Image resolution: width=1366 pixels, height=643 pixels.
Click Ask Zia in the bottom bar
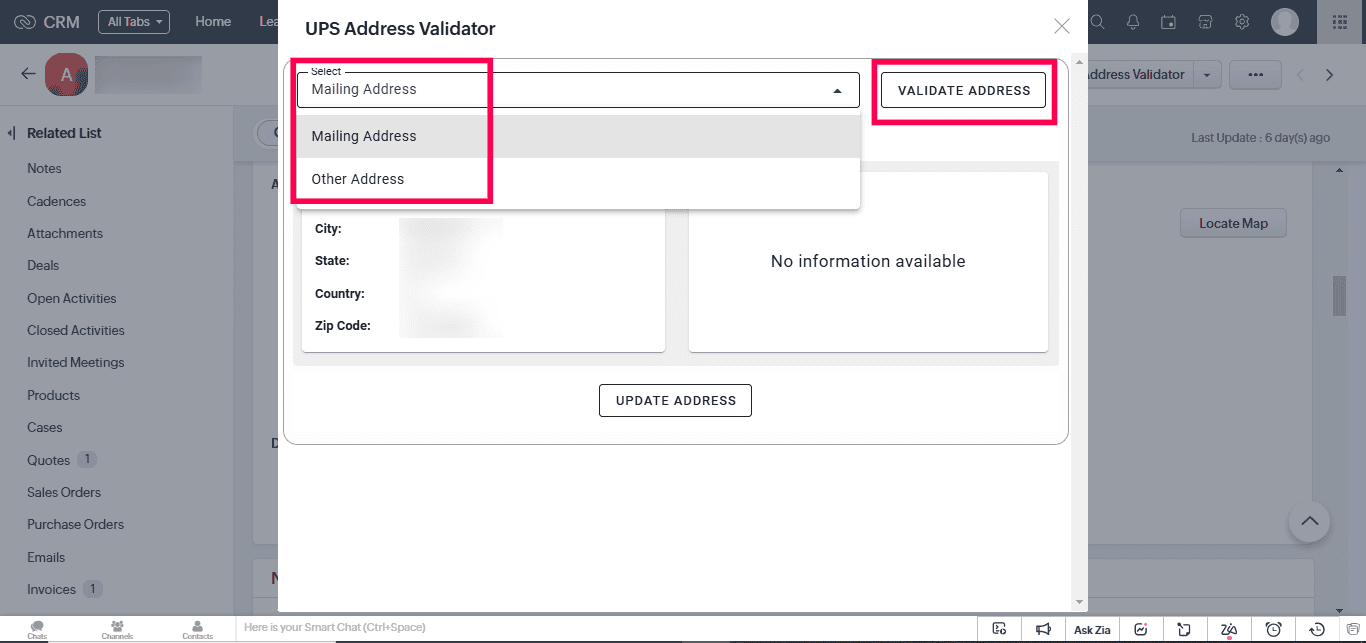(x=1092, y=629)
